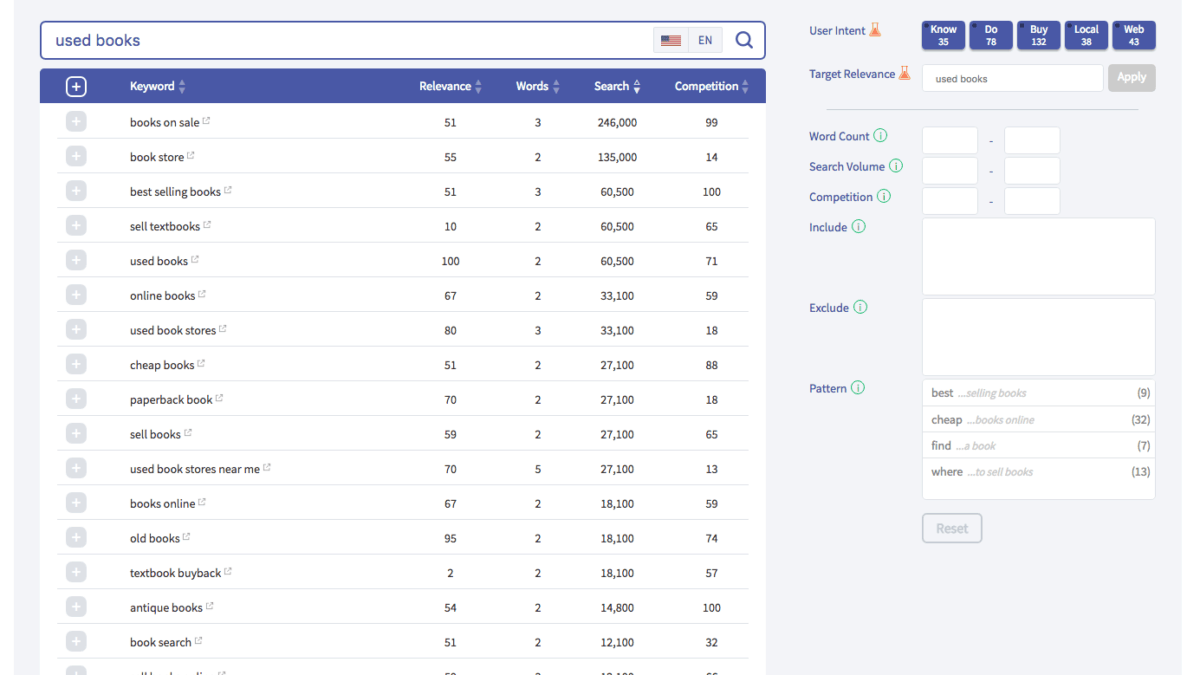Toggle the Know intent filter
This screenshot has width=1200, height=675.
(943, 35)
